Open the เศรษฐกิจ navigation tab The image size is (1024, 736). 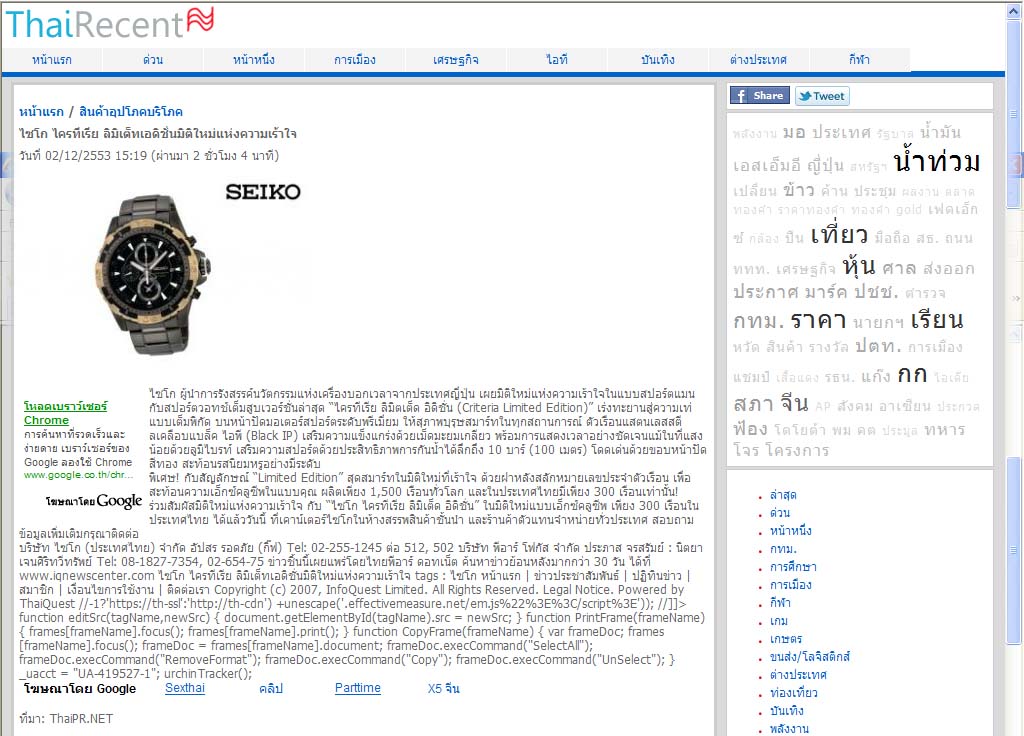coord(456,59)
